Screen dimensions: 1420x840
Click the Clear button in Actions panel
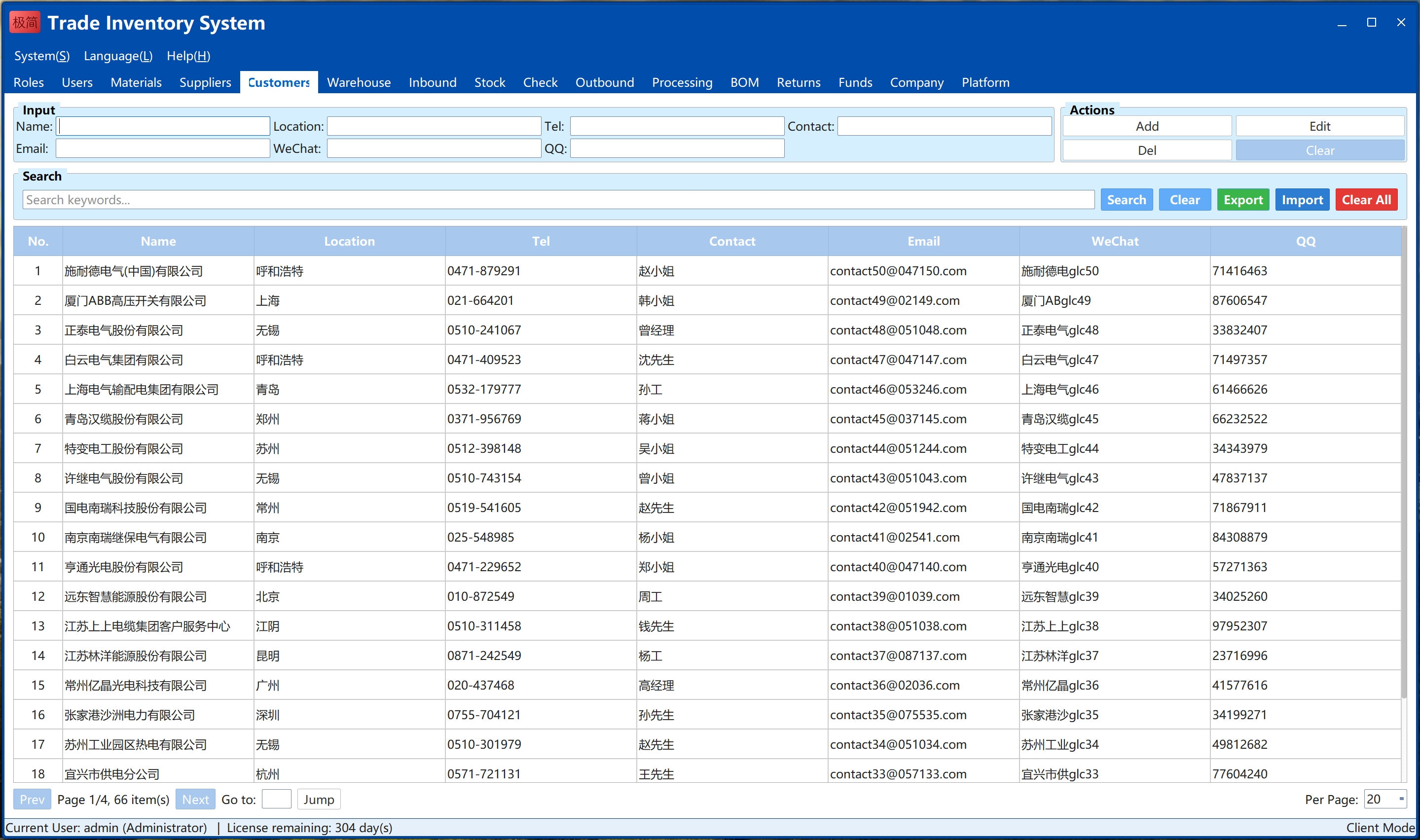[1320, 150]
